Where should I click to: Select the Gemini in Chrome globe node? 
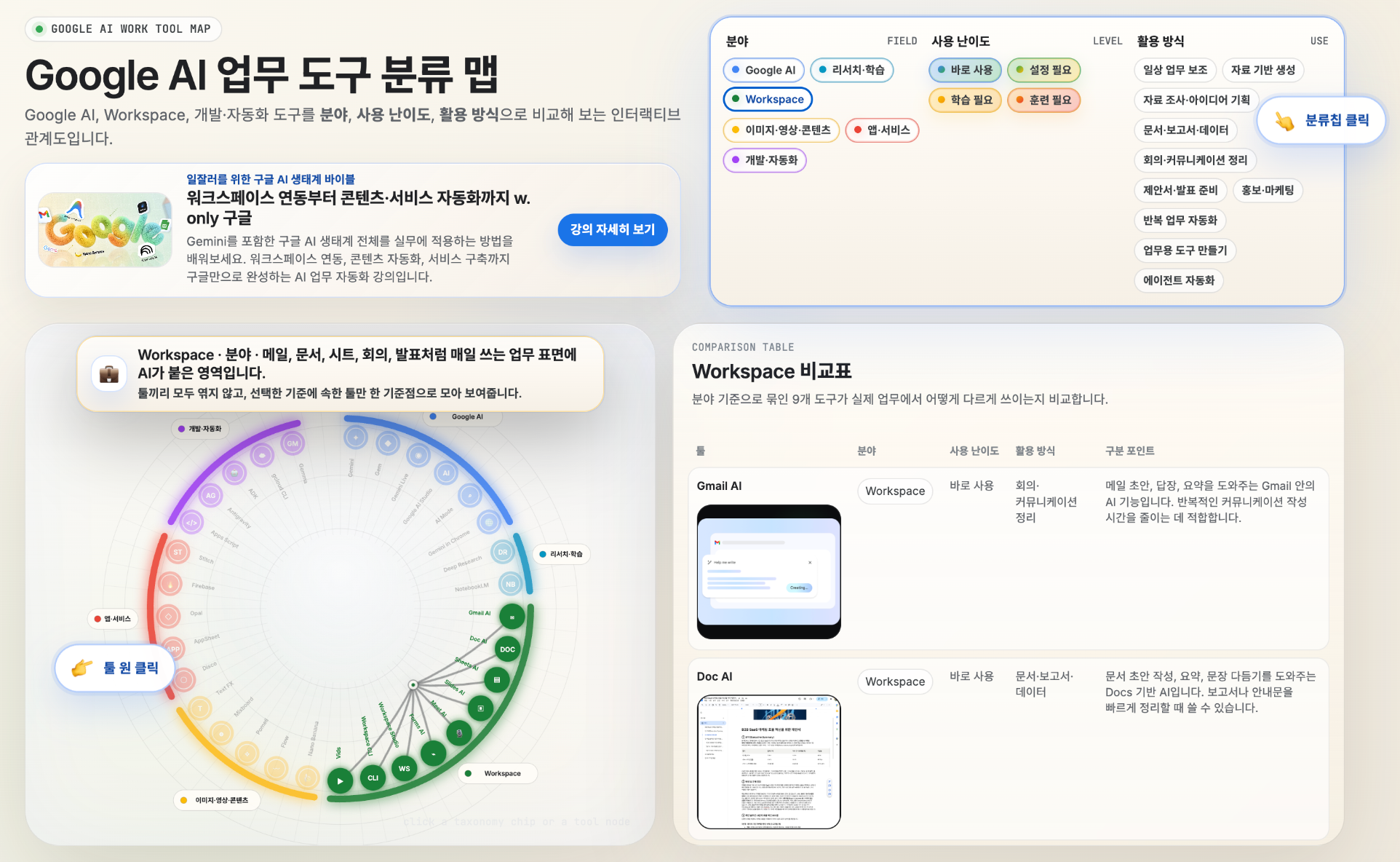click(489, 523)
